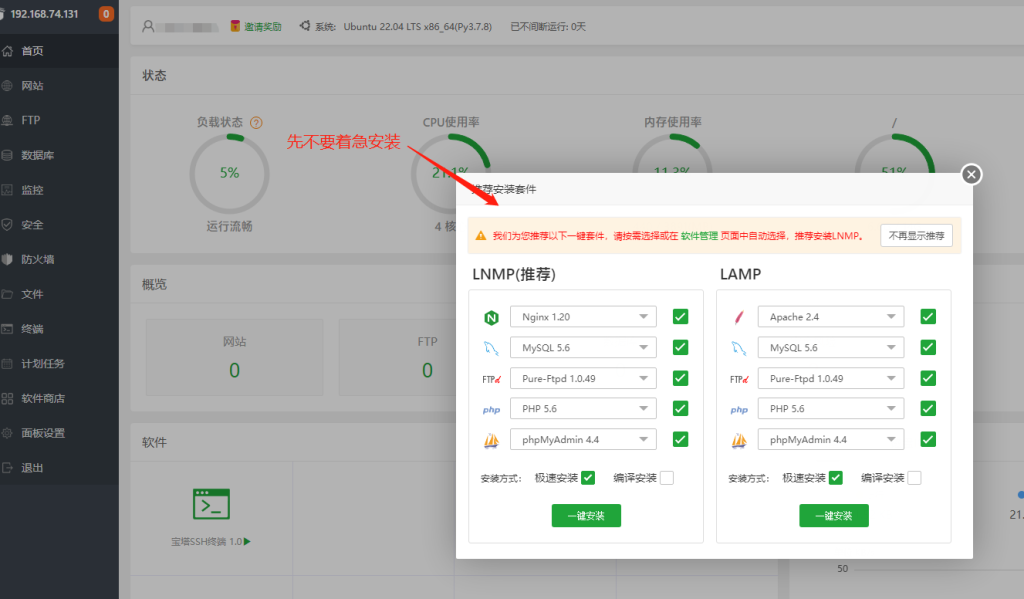
Task: Open the Apache 2.4 version dropdown
Action: [x=831, y=317]
